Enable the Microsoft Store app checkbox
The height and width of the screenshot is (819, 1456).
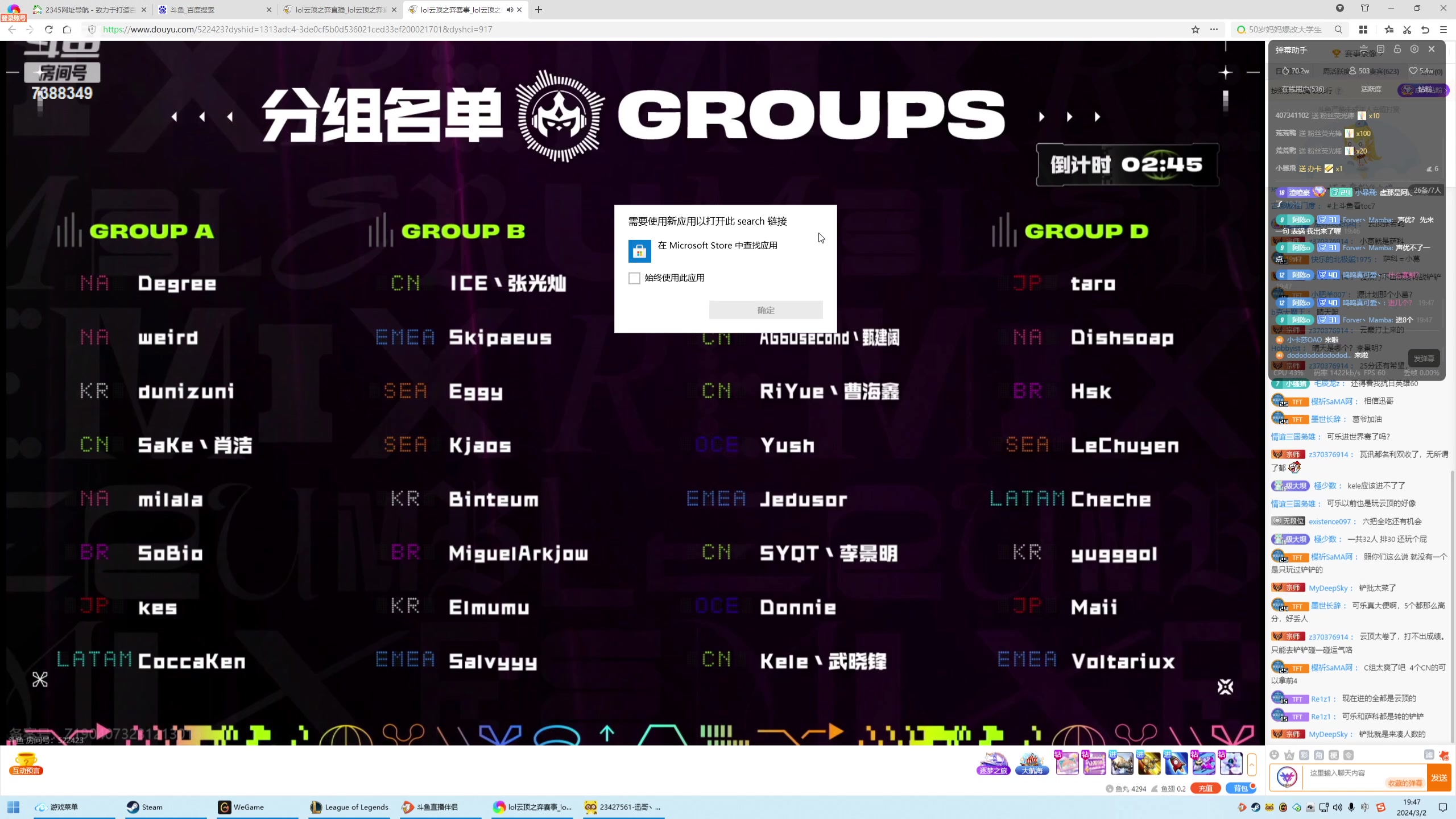pos(634,278)
